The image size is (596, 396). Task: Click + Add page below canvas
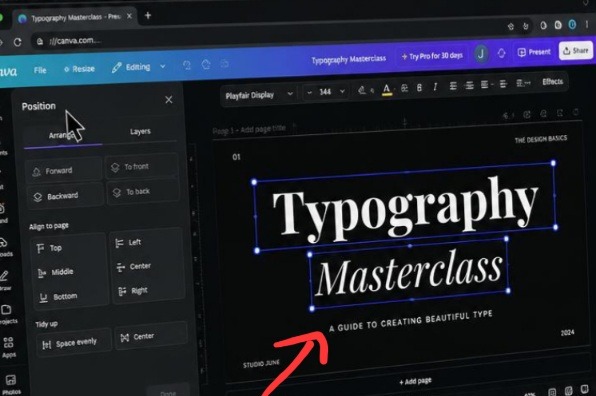click(415, 381)
